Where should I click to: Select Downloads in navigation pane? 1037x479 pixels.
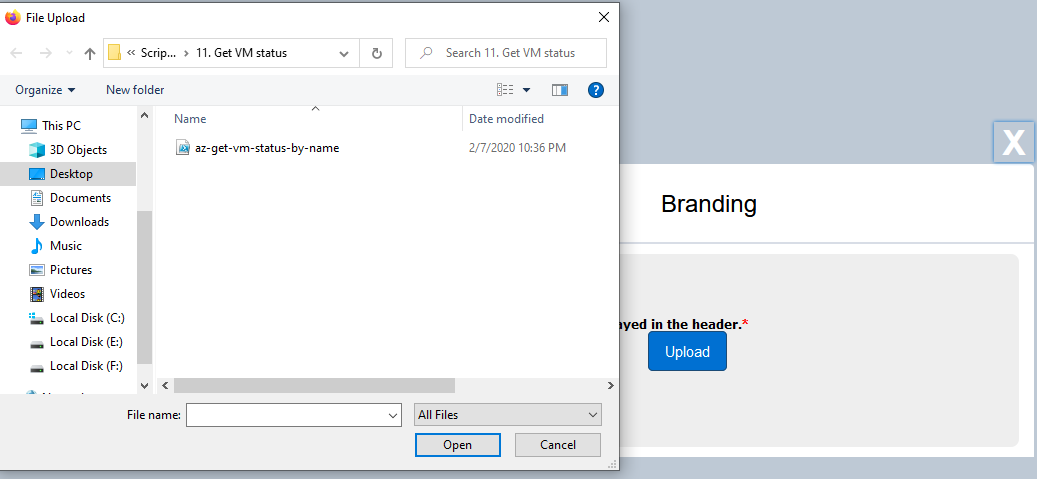79,222
